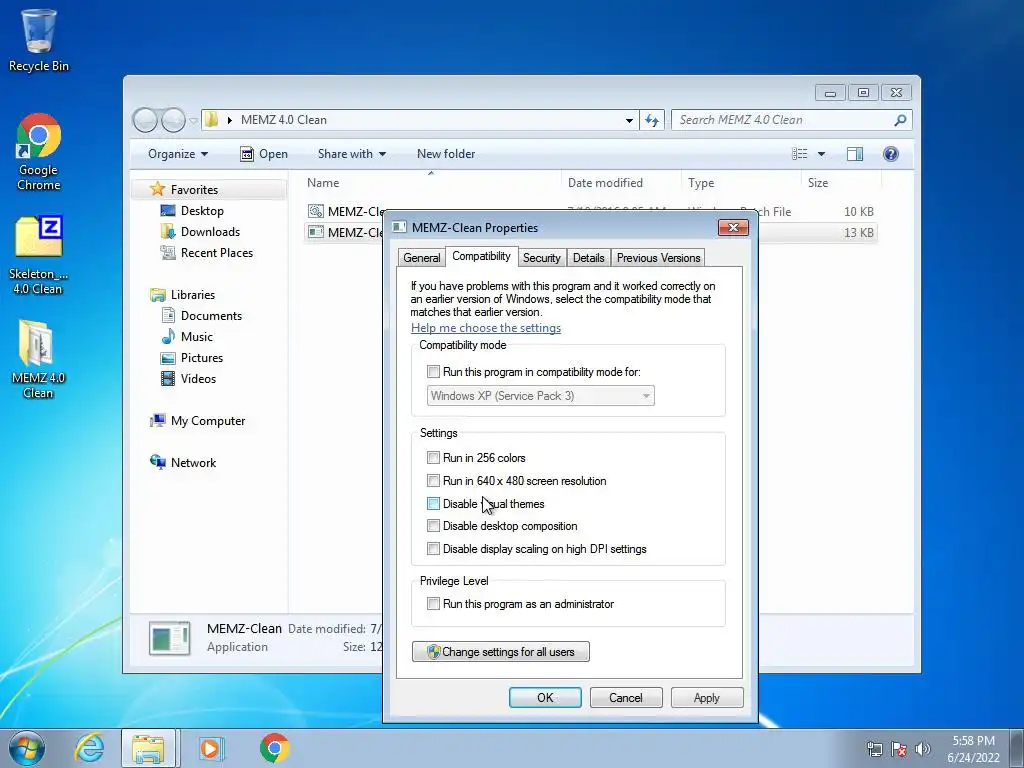Open the view options dropdown arrow
Screen dimensions: 1024x768
pyautogui.click(x=822, y=154)
